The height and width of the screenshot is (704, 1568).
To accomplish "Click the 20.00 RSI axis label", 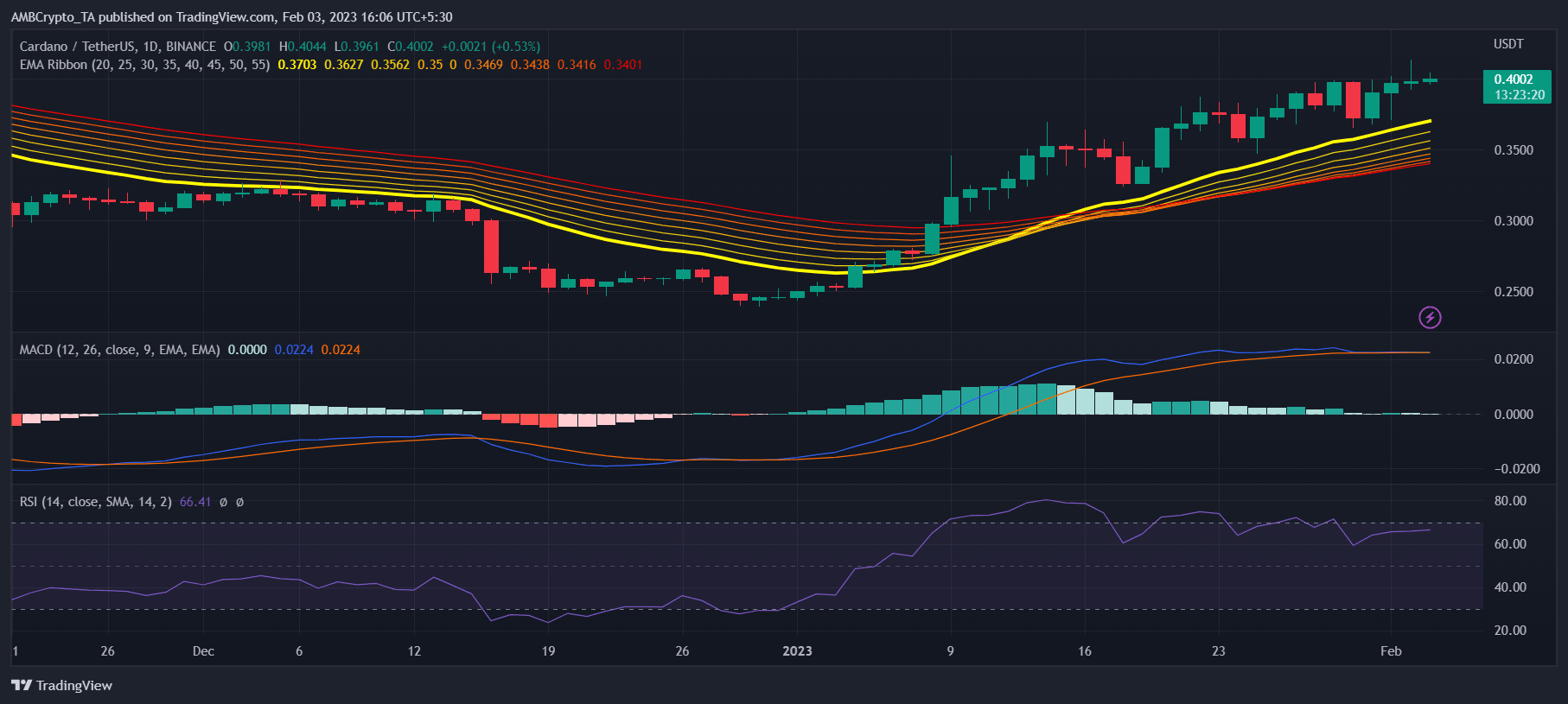I will point(1510,631).
